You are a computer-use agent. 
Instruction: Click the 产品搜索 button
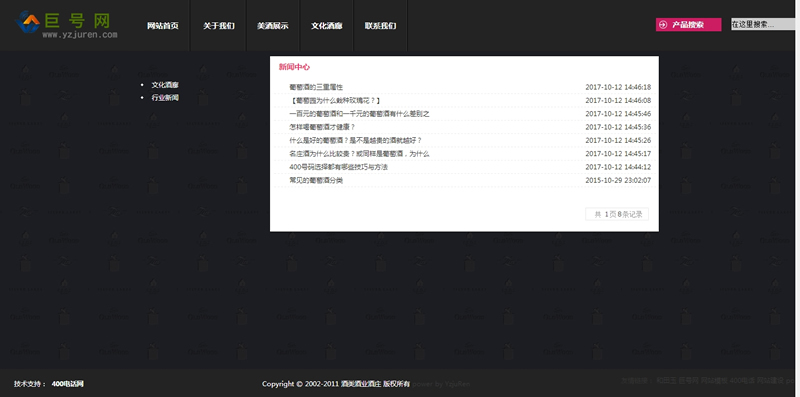tap(688, 24)
